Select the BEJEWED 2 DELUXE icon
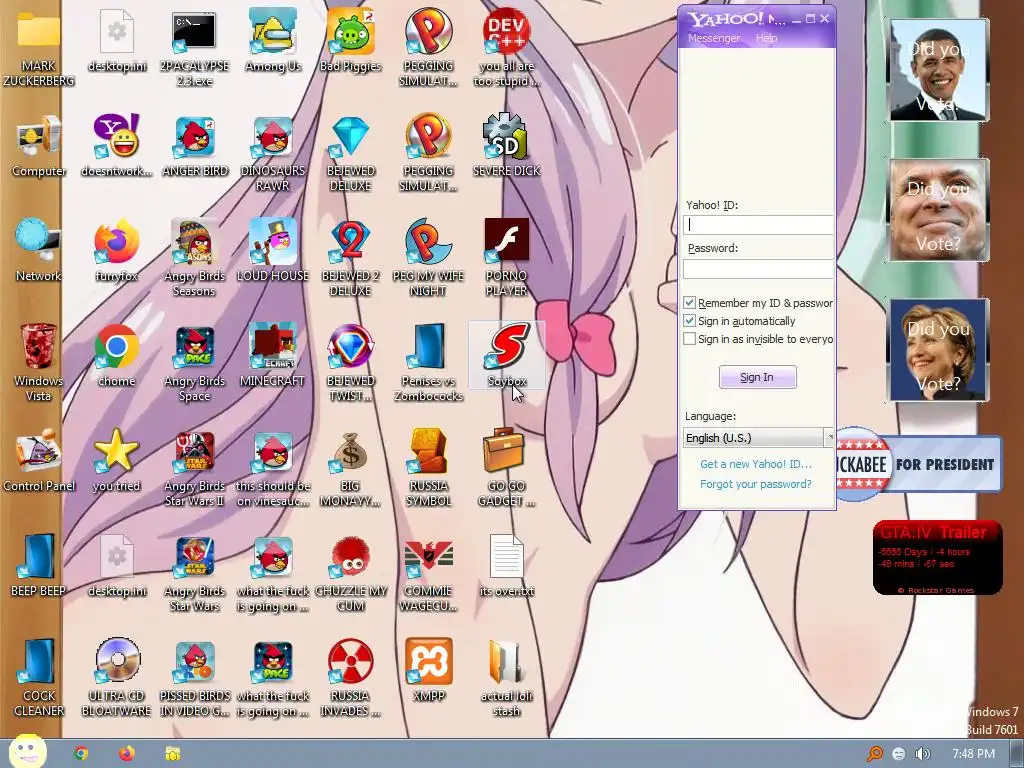 (350, 258)
